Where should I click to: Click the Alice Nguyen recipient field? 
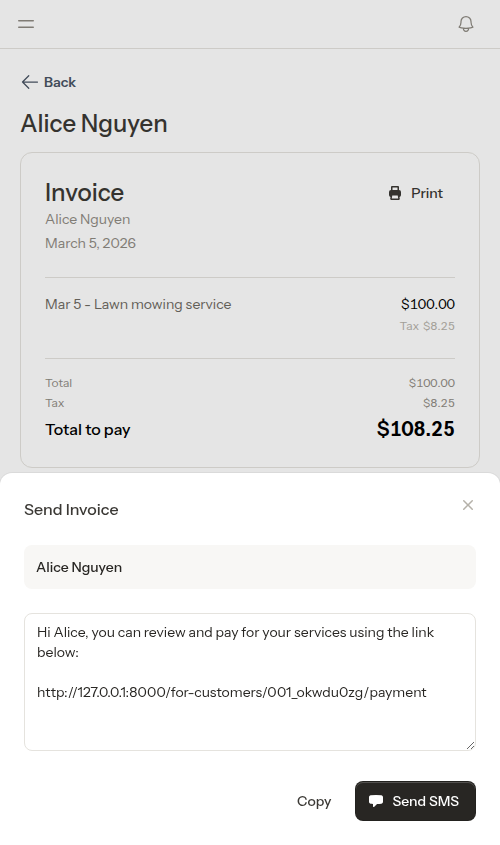click(250, 567)
